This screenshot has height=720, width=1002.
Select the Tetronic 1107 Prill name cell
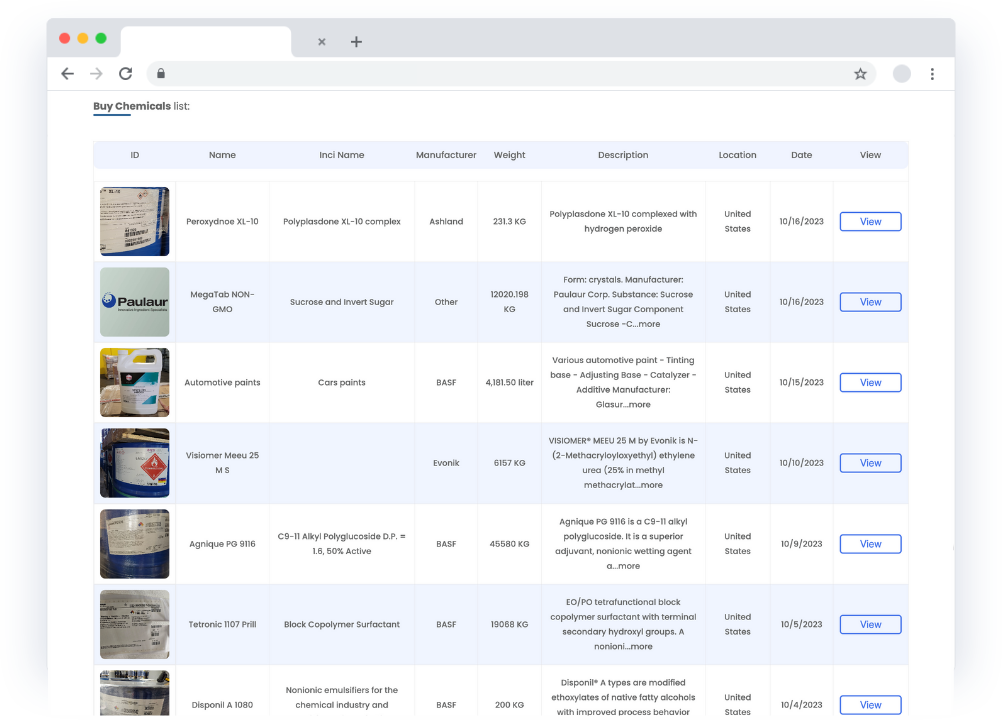click(x=222, y=625)
